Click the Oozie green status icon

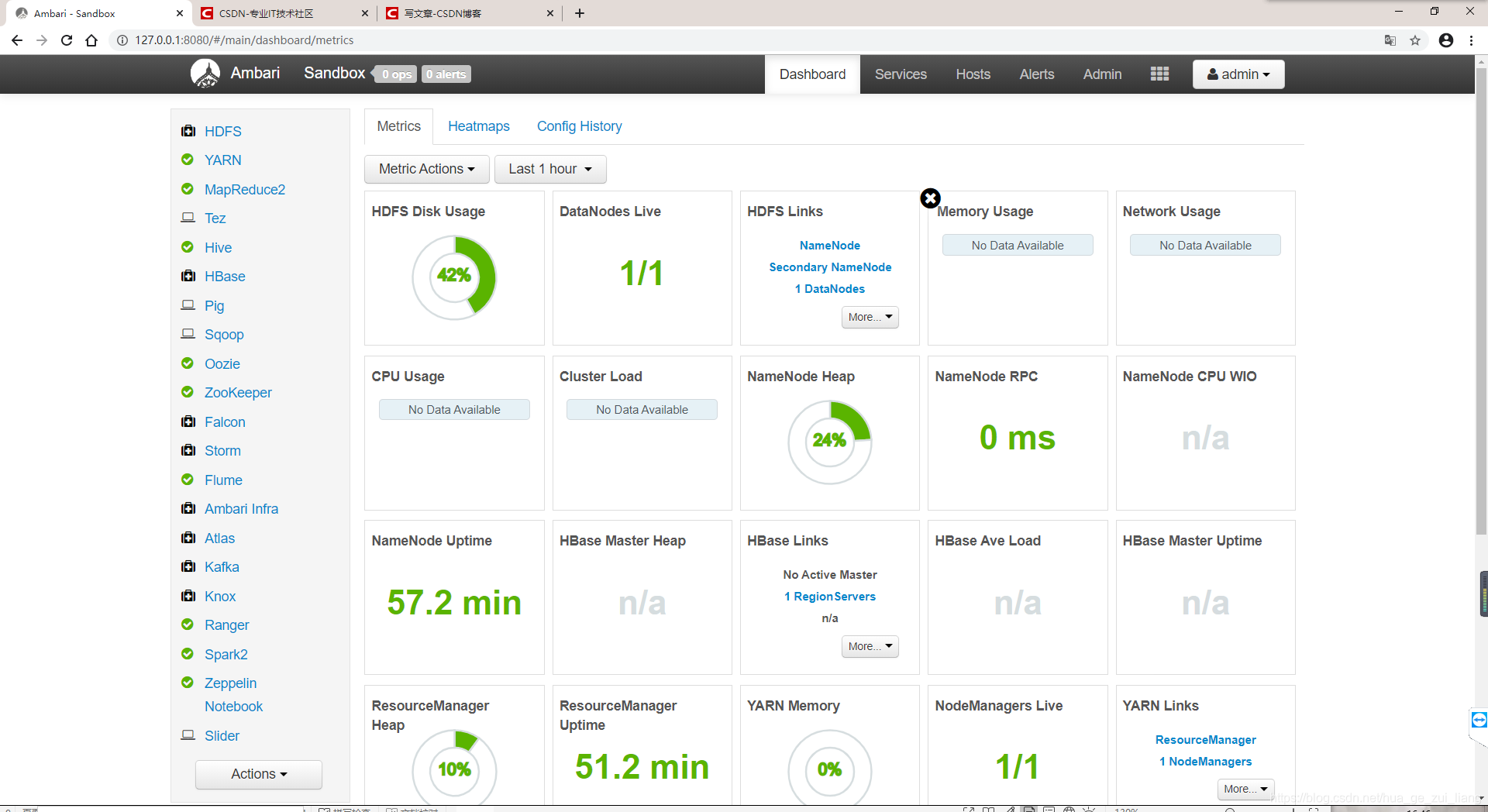tap(188, 363)
